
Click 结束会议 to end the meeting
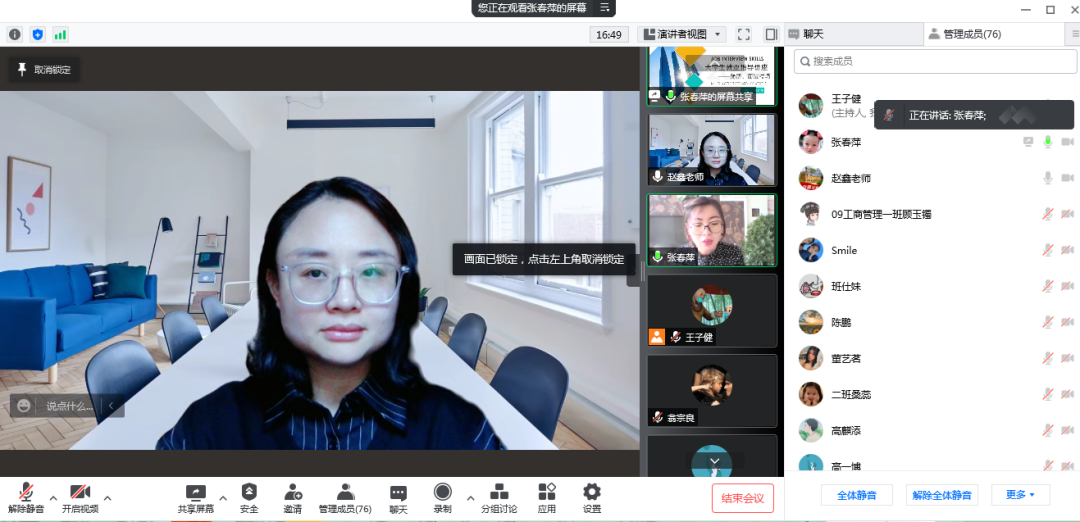point(742,498)
